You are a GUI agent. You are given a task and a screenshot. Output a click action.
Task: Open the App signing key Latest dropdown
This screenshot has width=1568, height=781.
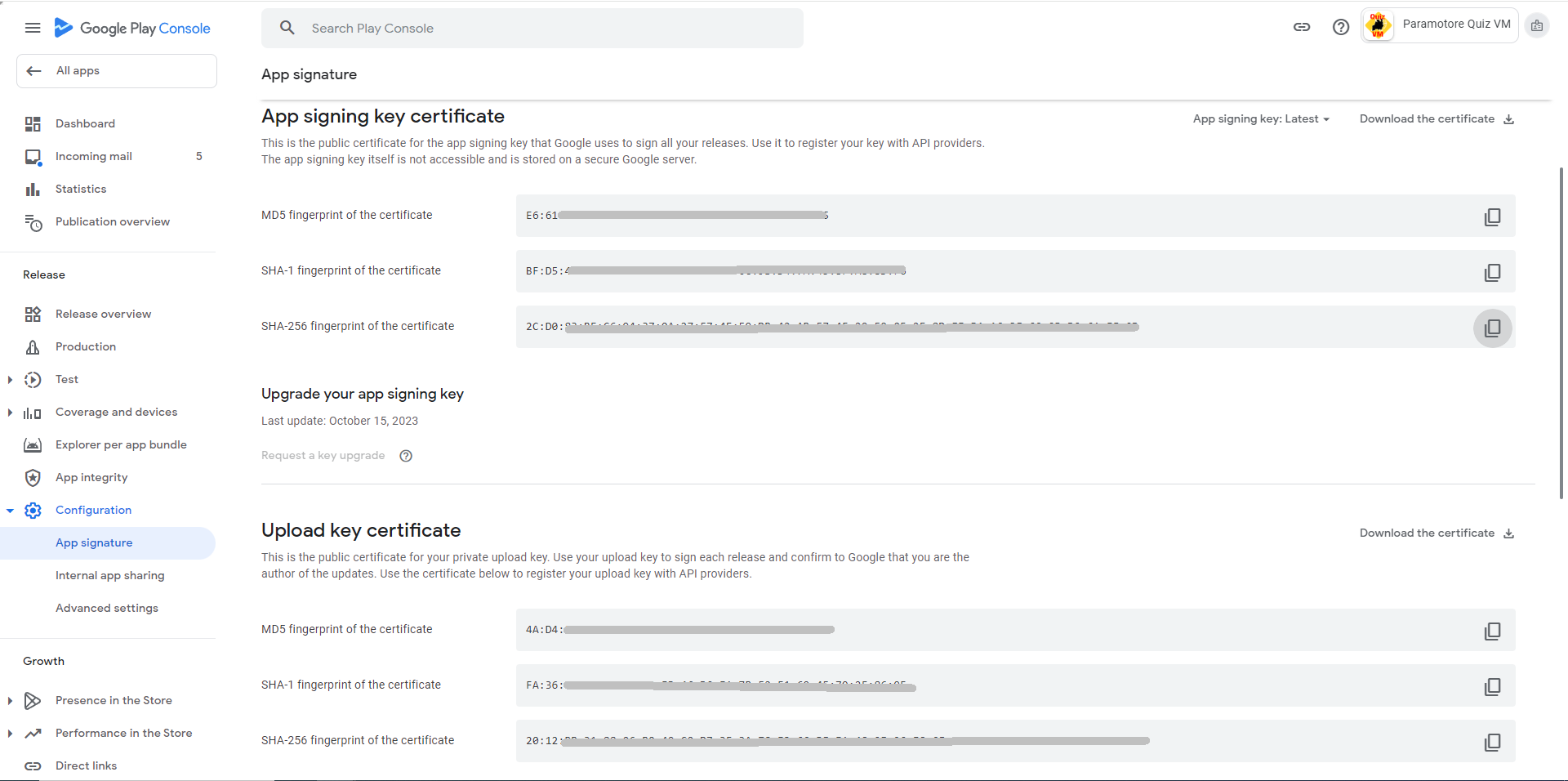[x=1261, y=119]
